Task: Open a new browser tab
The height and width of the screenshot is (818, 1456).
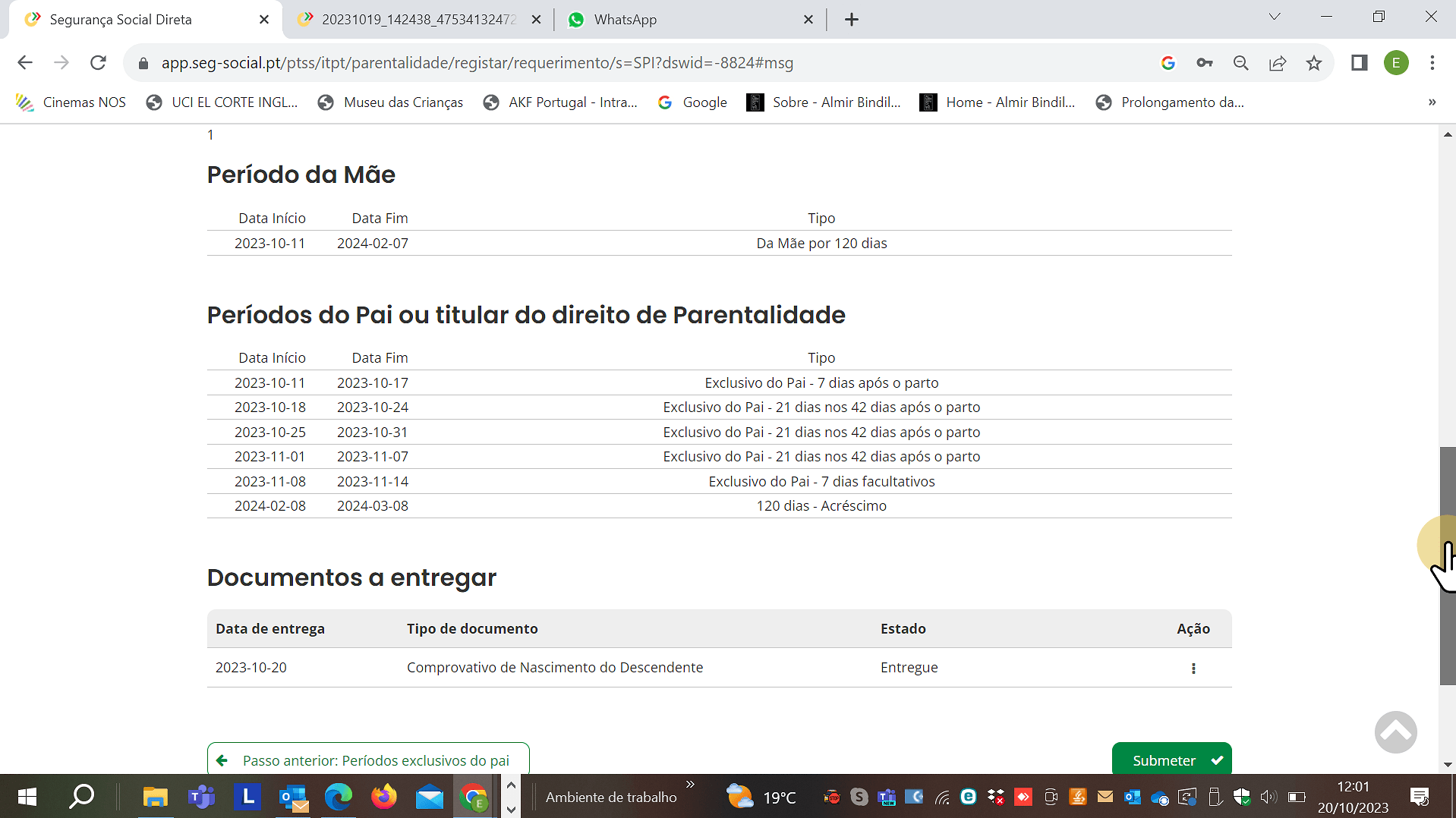Action: pyautogui.click(x=852, y=20)
